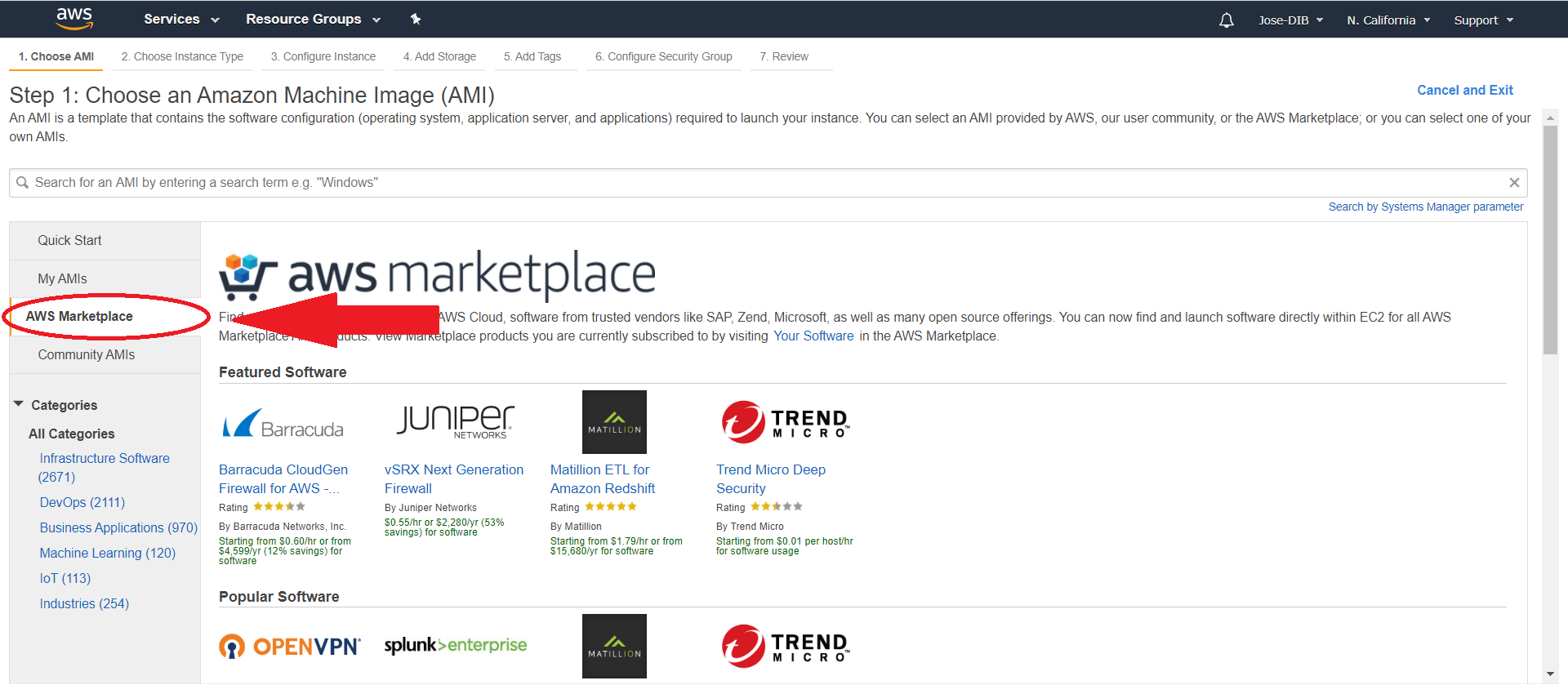Open Search by Systems Manager parameter link
This screenshot has height=685, width=1568.
(1425, 207)
